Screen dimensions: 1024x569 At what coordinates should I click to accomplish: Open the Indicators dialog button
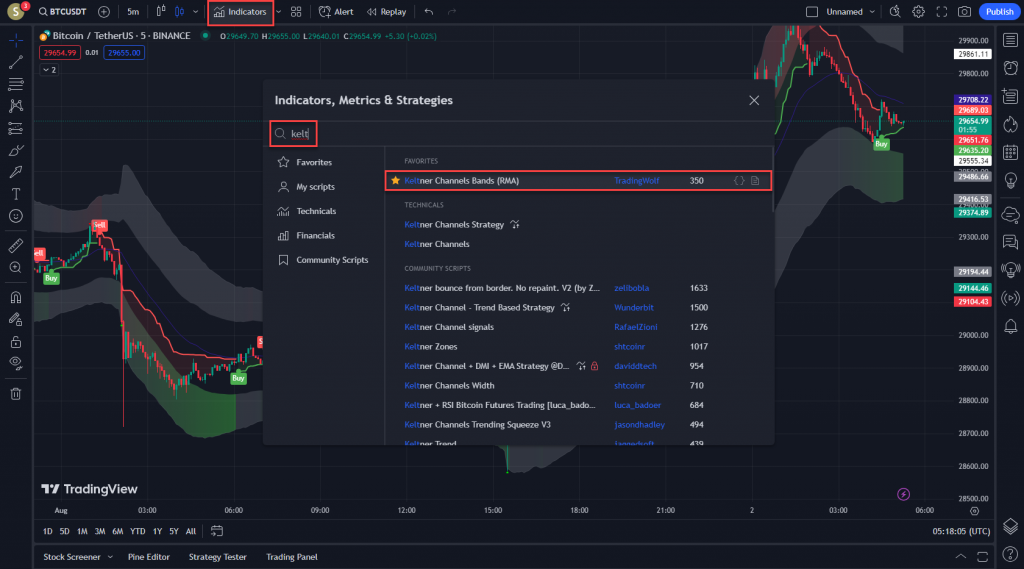[x=240, y=12]
